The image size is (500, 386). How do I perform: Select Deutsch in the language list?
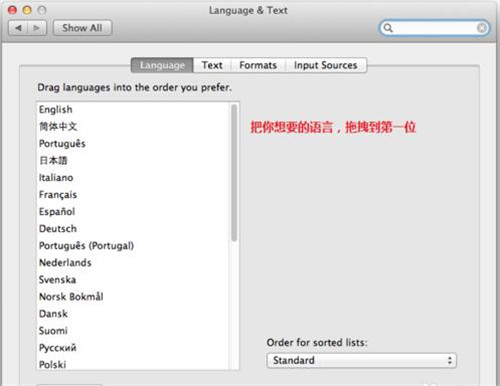pyautogui.click(x=133, y=229)
